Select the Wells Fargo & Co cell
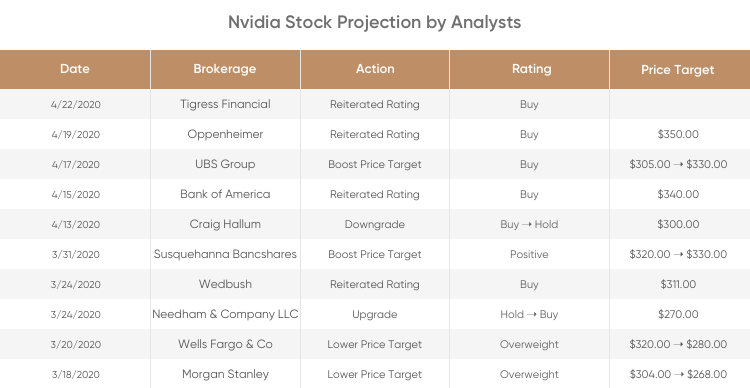 coord(225,344)
